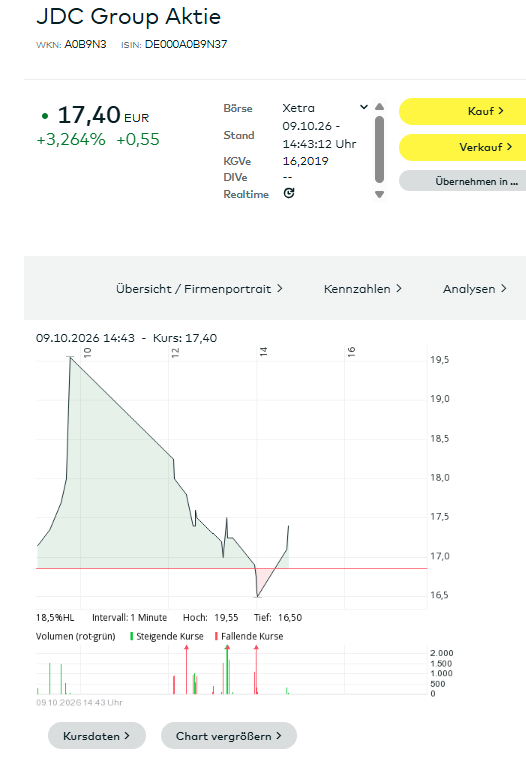Click the price 17,40 EUR
526x765 pixels.
click(103, 116)
